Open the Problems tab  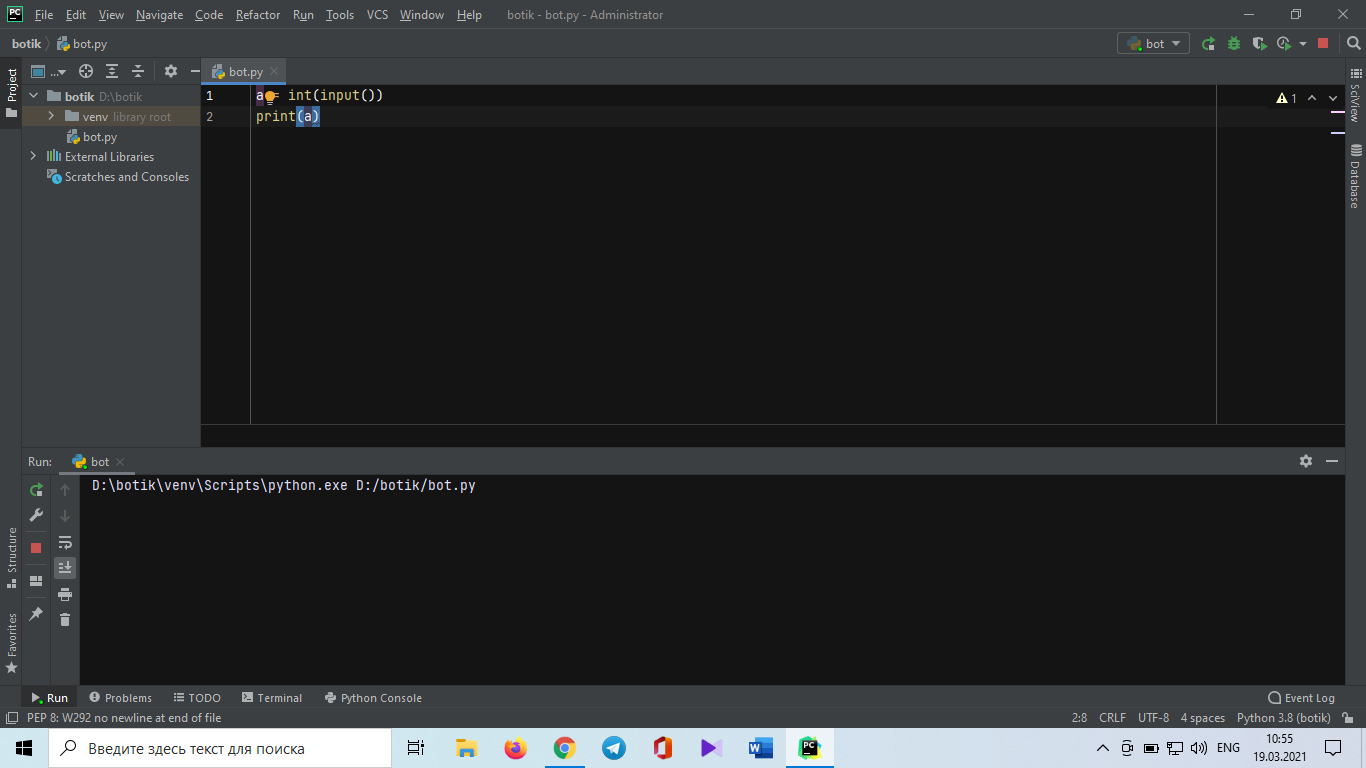pyautogui.click(x=120, y=698)
